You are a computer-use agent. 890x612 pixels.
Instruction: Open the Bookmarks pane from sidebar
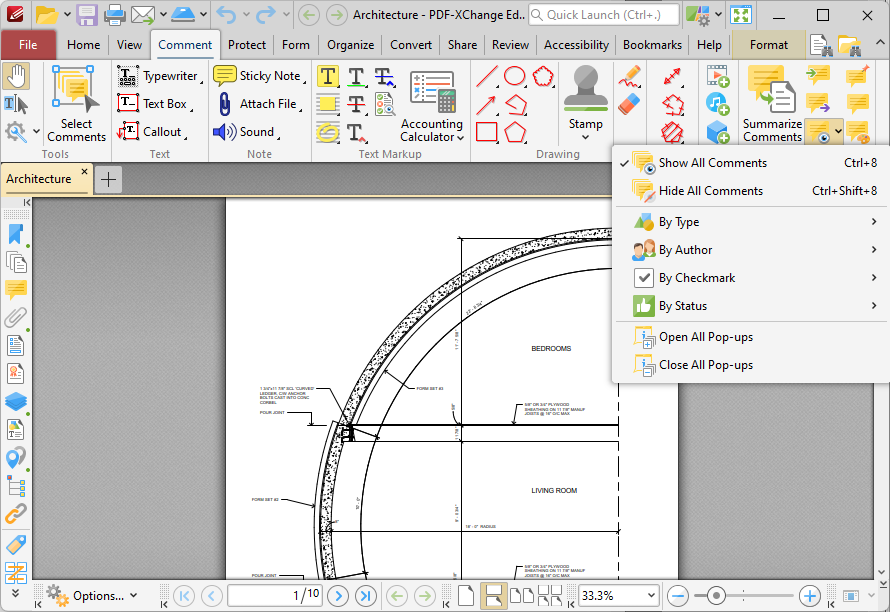(x=16, y=234)
